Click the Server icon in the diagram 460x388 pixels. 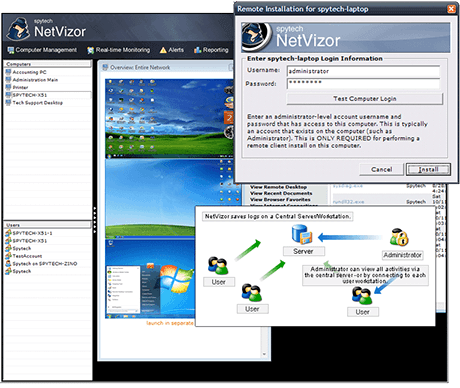tap(302, 234)
